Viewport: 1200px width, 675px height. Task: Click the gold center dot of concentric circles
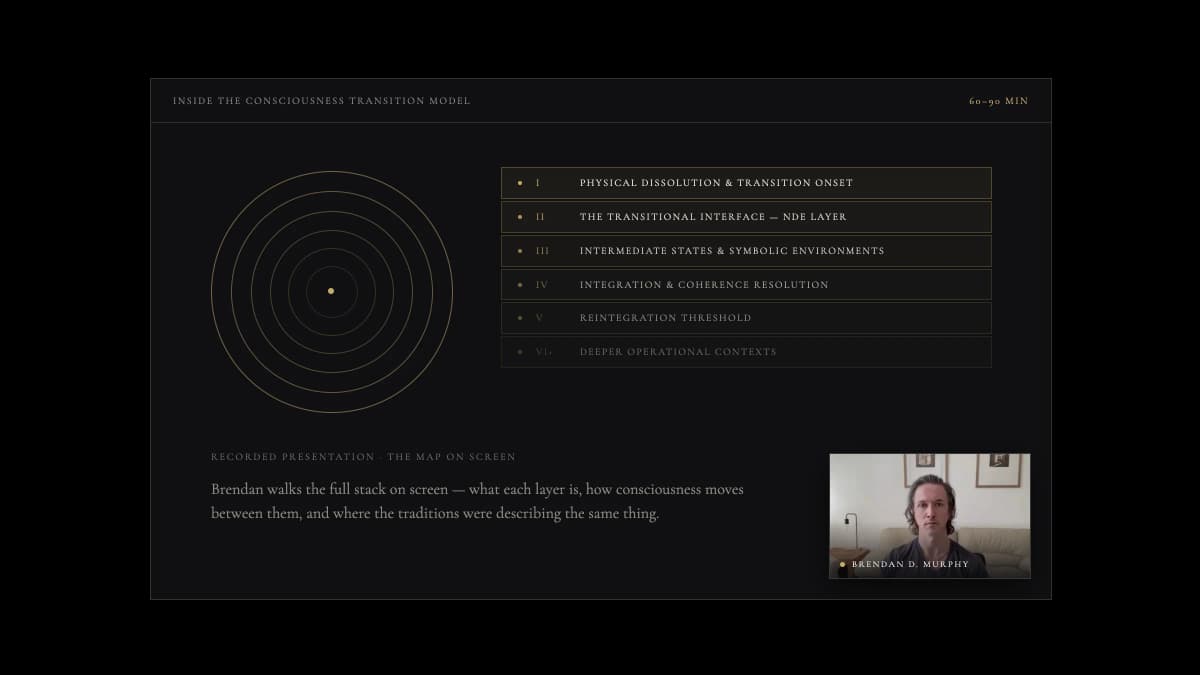pos(331,291)
